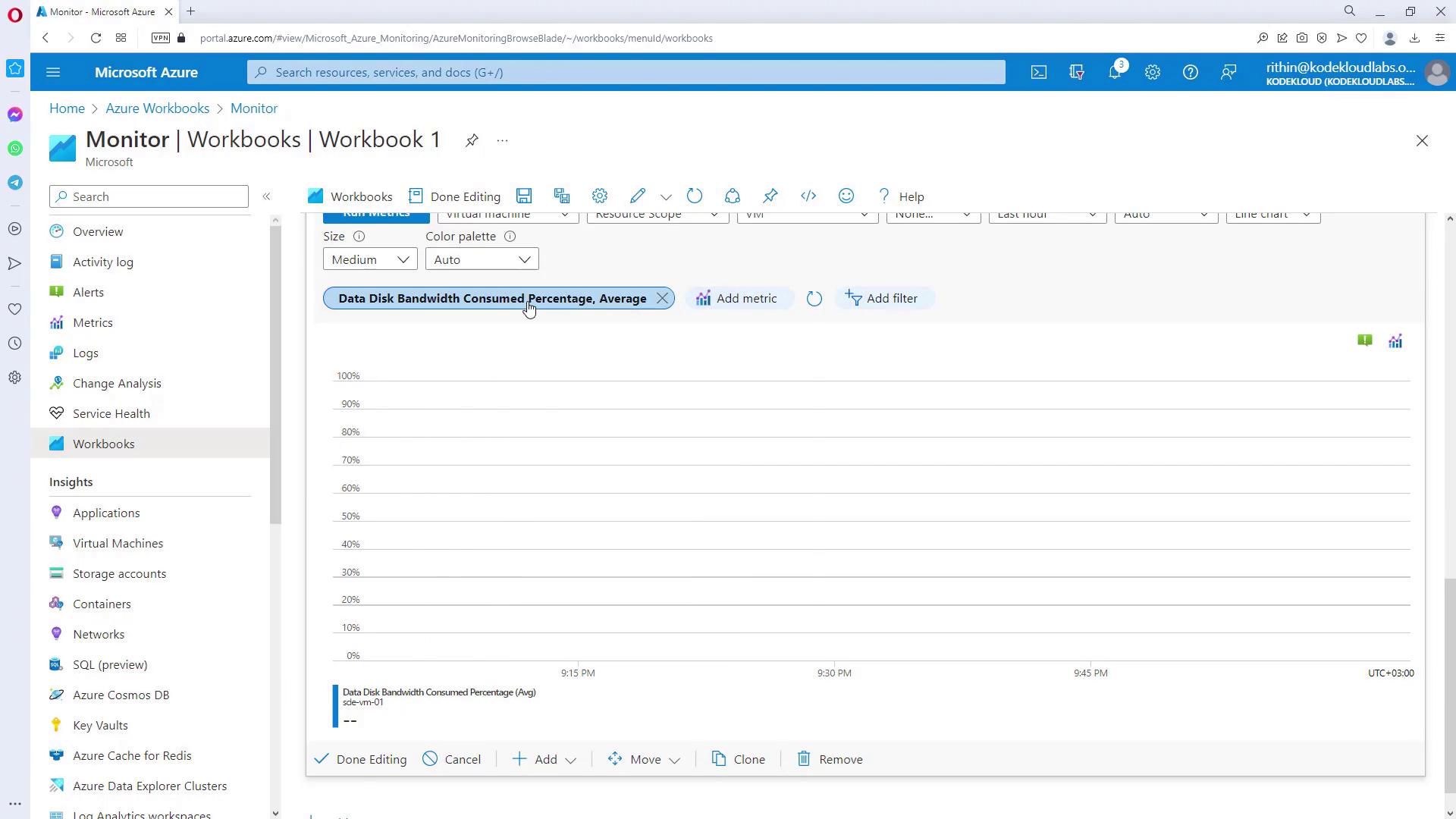The image size is (1456, 819).
Task: Click the Add filter button
Action: 883,299
